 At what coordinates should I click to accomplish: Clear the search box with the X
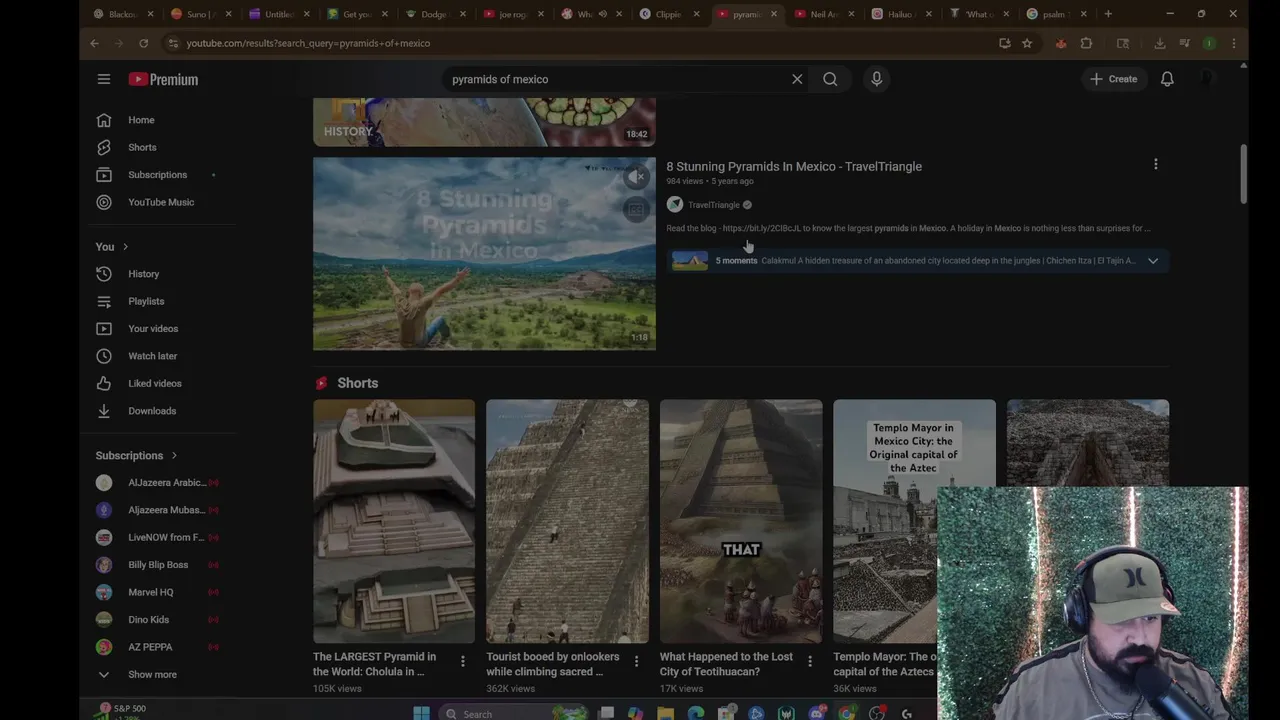pos(797,79)
